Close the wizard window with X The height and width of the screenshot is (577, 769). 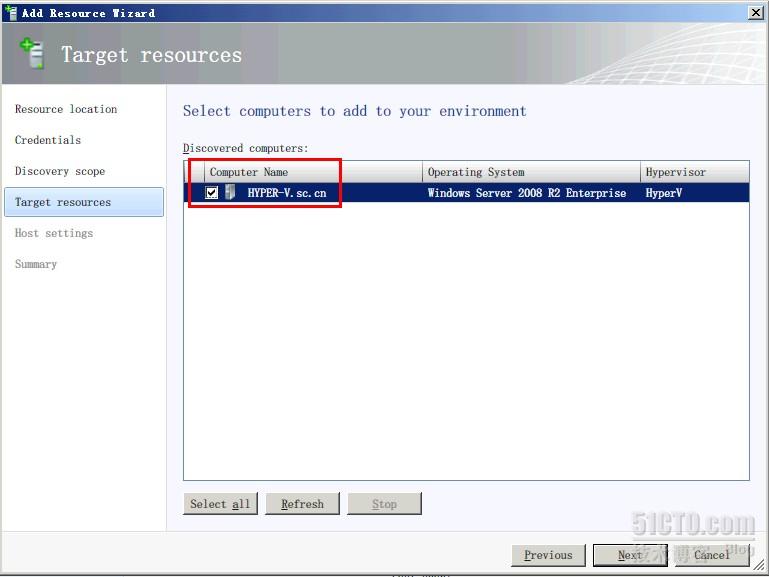point(756,13)
